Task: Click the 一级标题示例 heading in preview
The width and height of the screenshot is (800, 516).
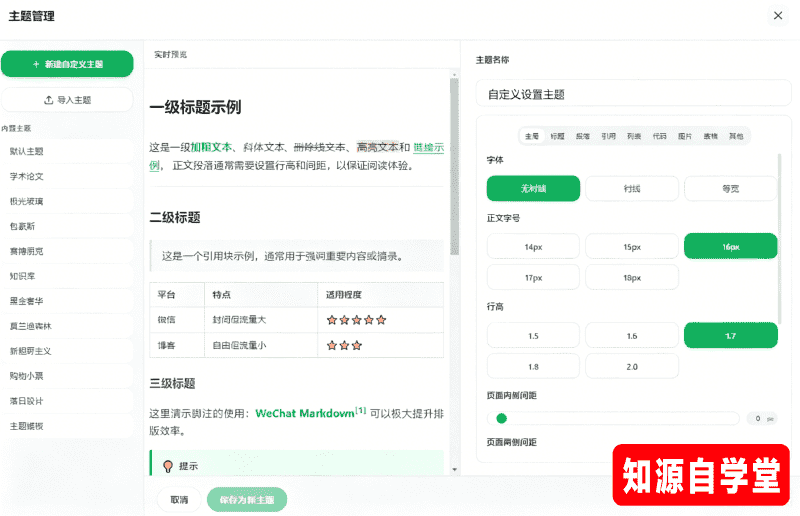Action: click(195, 107)
